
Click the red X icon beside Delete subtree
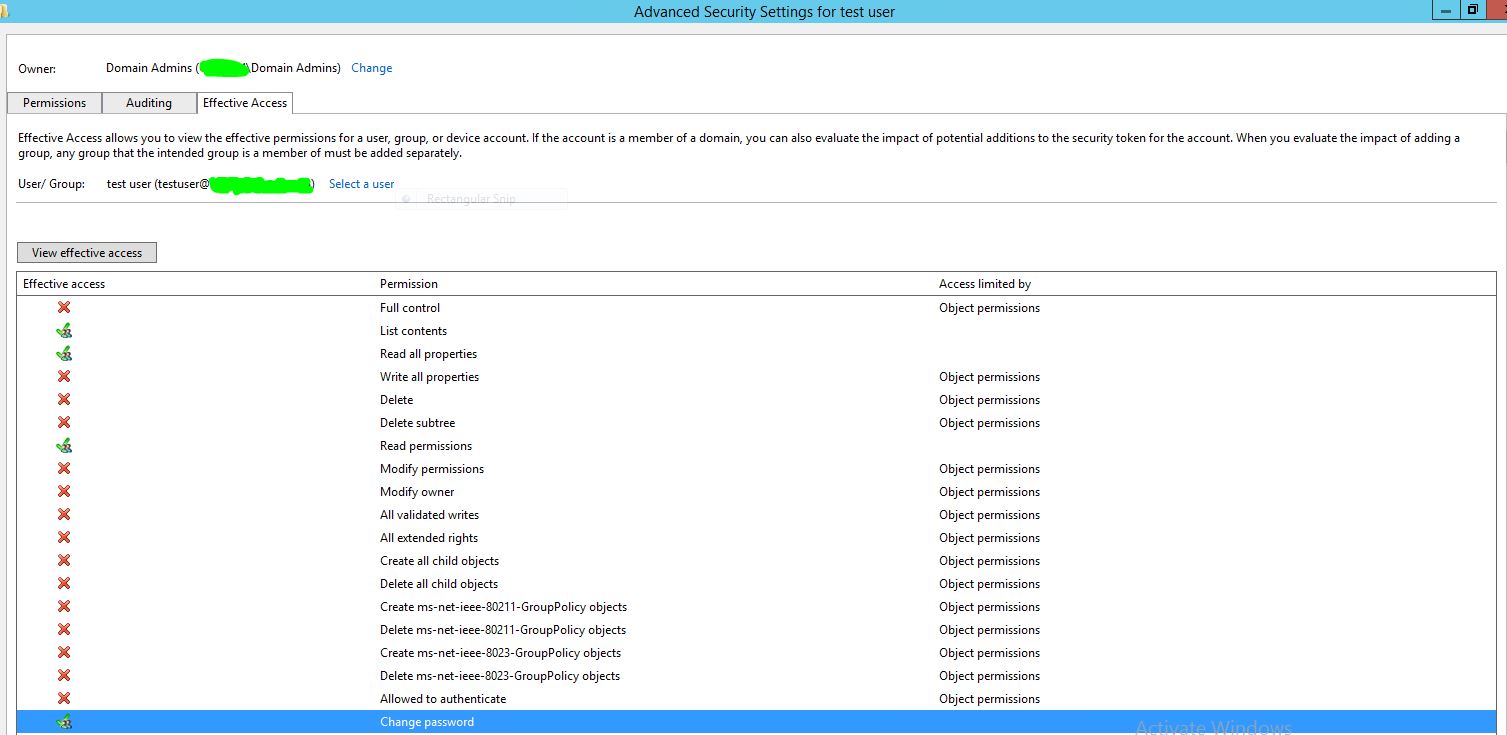[x=64, y=423]
